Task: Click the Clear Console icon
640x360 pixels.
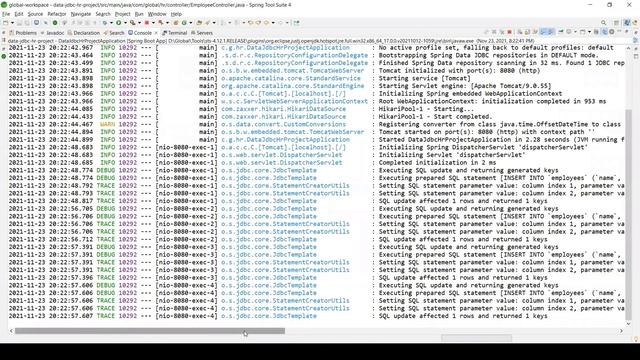Action: [x=520, y=32]
